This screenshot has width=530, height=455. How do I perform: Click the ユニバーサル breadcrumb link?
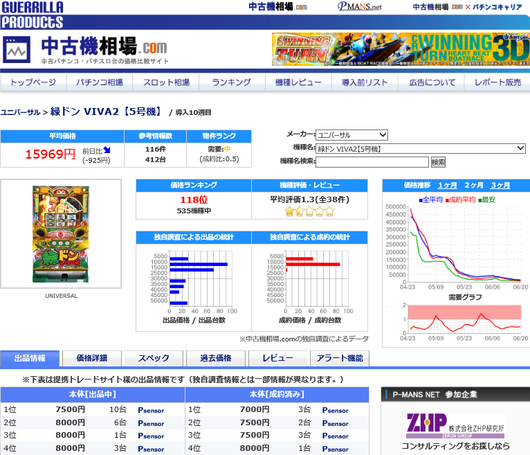[20, 112]
